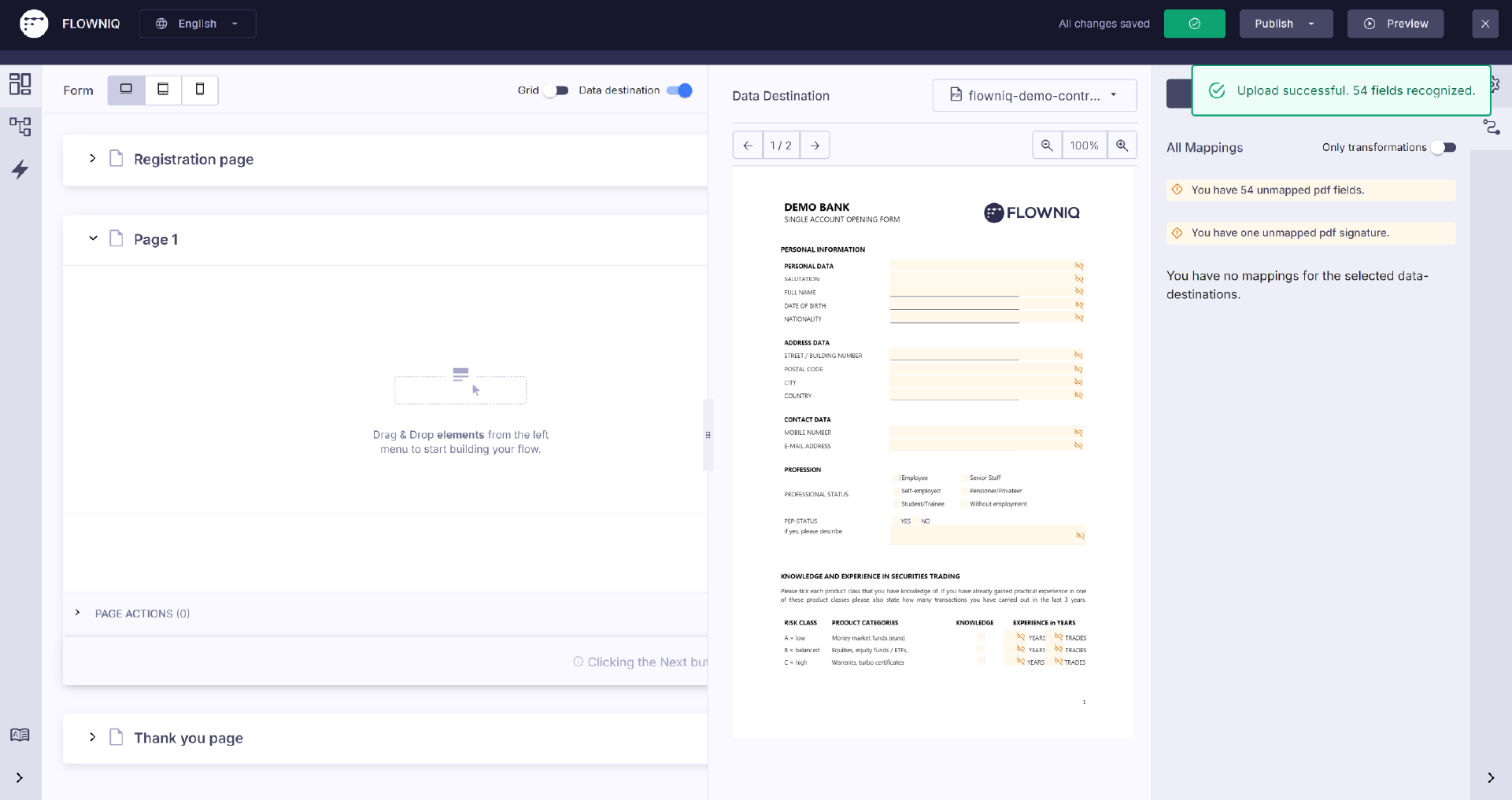Screen dimensions: 1512x800
Task: Toggle the Grid switch
Action: pos(556,90)
